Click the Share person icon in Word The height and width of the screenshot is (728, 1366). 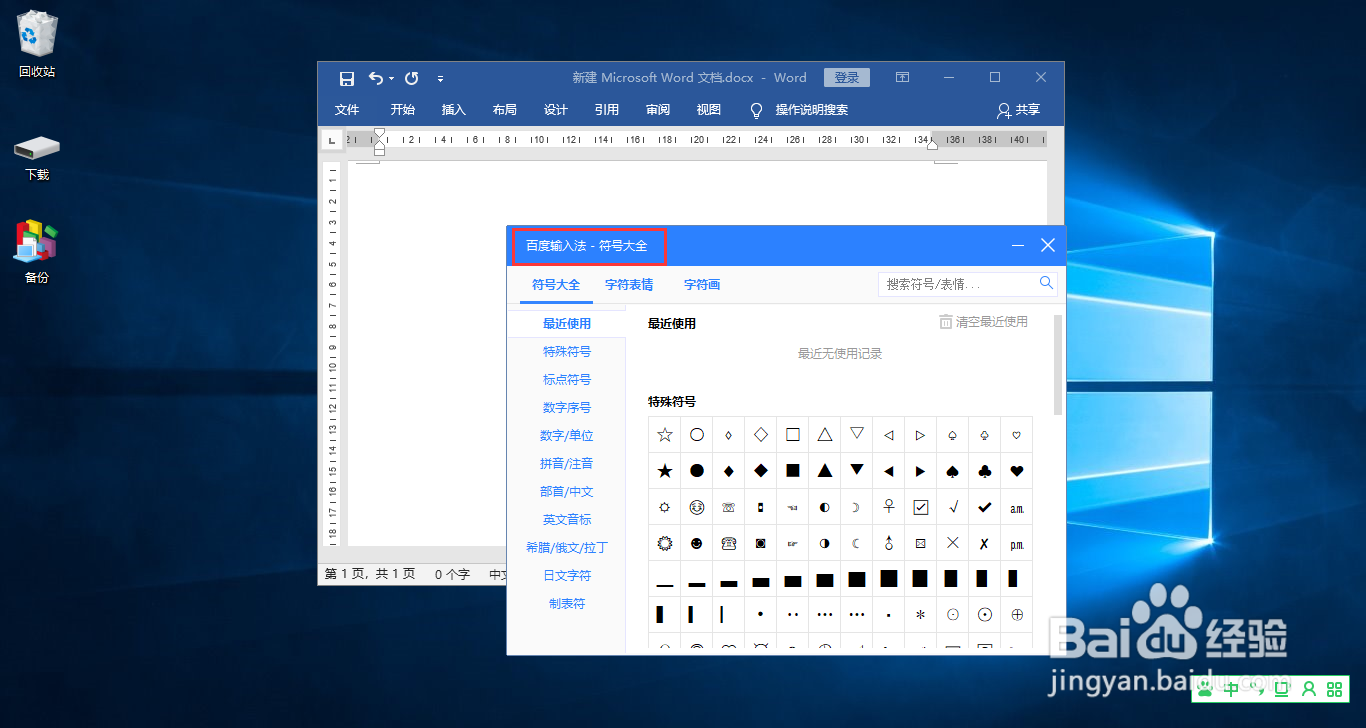(1004, 110)
